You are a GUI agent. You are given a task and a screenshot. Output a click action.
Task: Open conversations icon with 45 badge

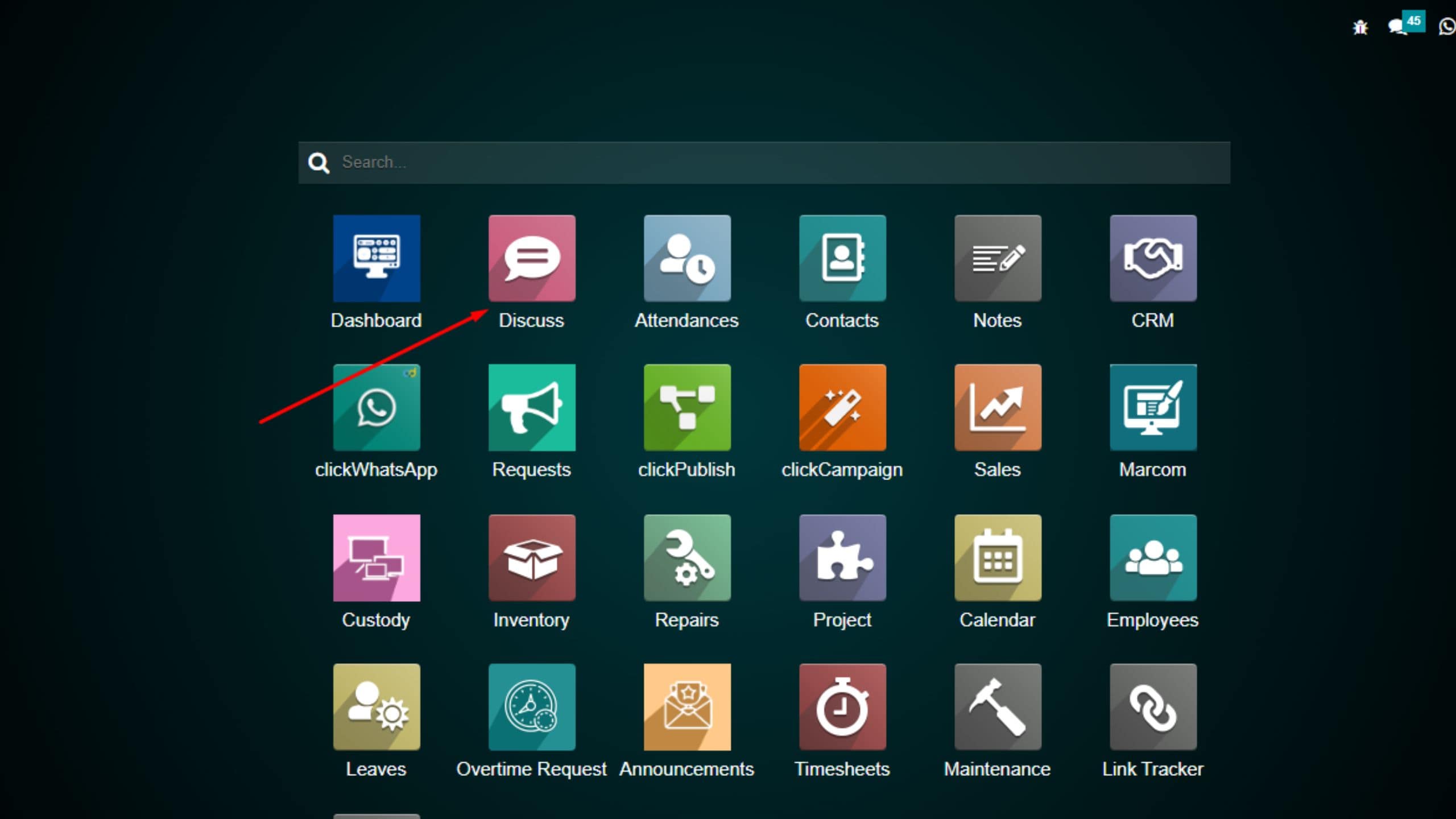click(1406, 24)
